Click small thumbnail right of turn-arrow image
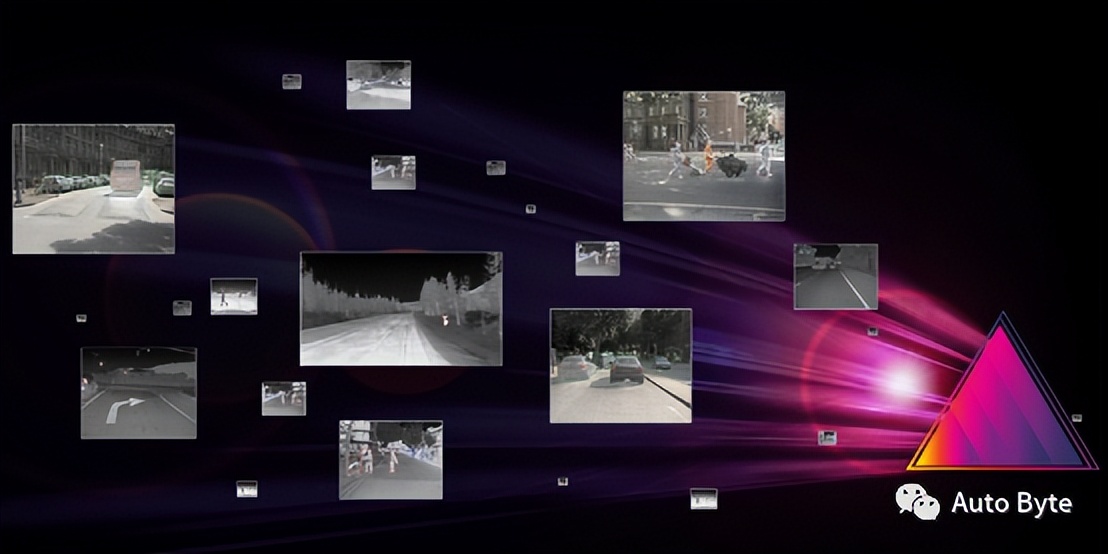This screenshot has height=554, width=1108. point(283,398)
